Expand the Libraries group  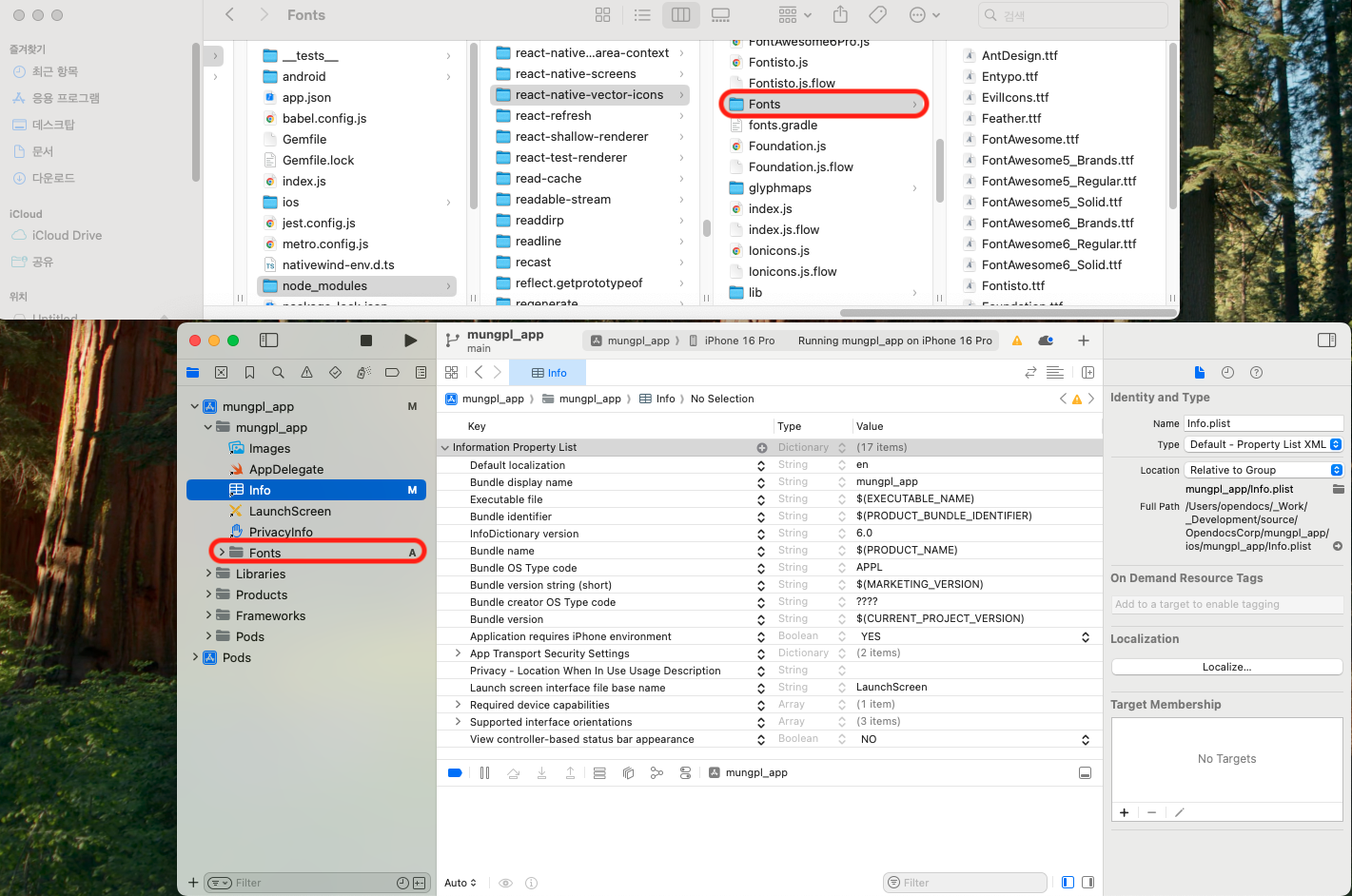point(208,574)
